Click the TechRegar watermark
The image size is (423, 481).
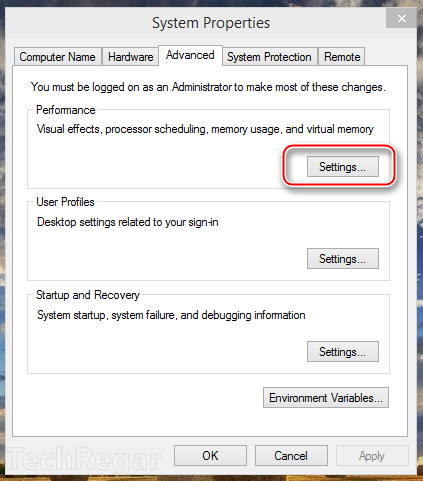[83, 460]
